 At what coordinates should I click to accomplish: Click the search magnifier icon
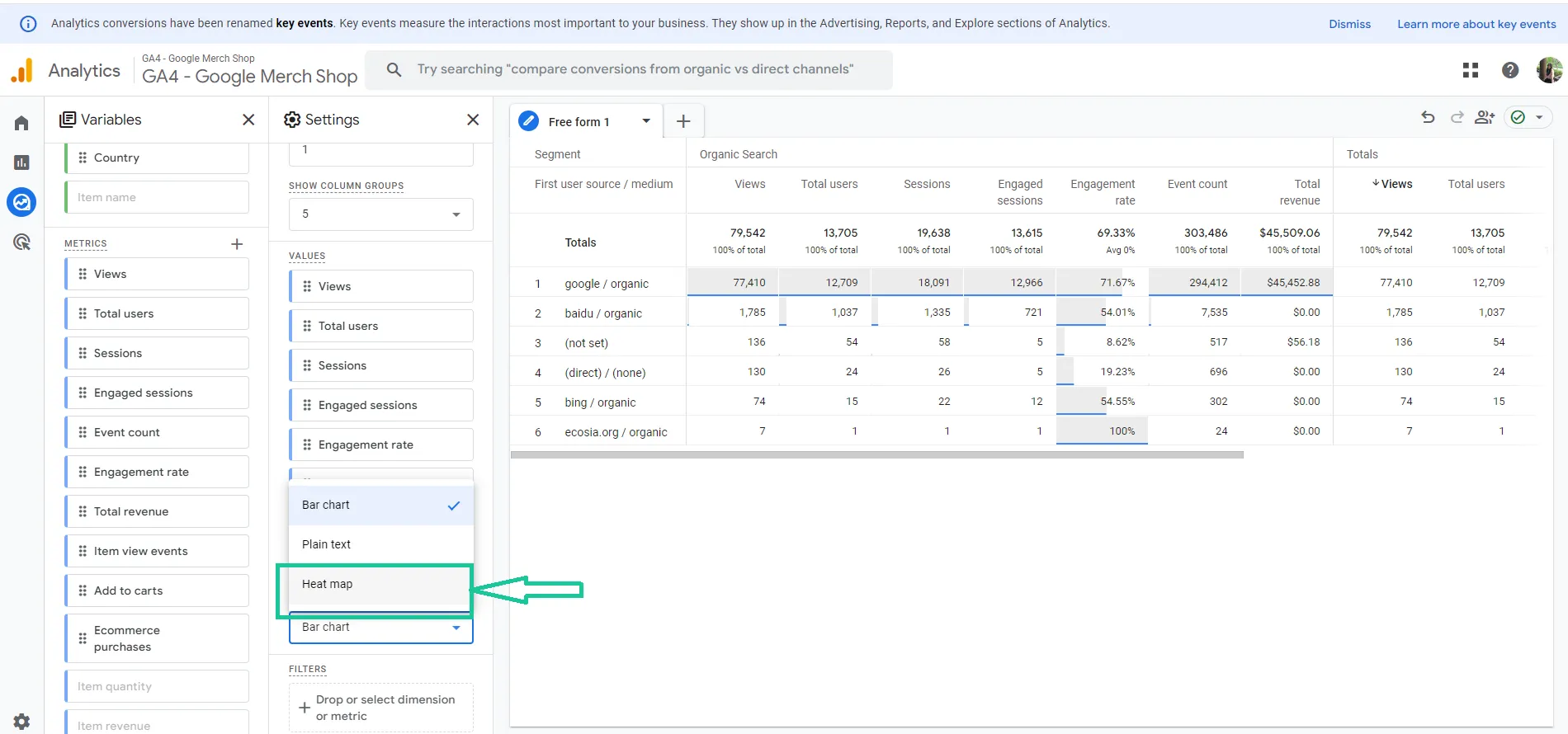point(394,69)
